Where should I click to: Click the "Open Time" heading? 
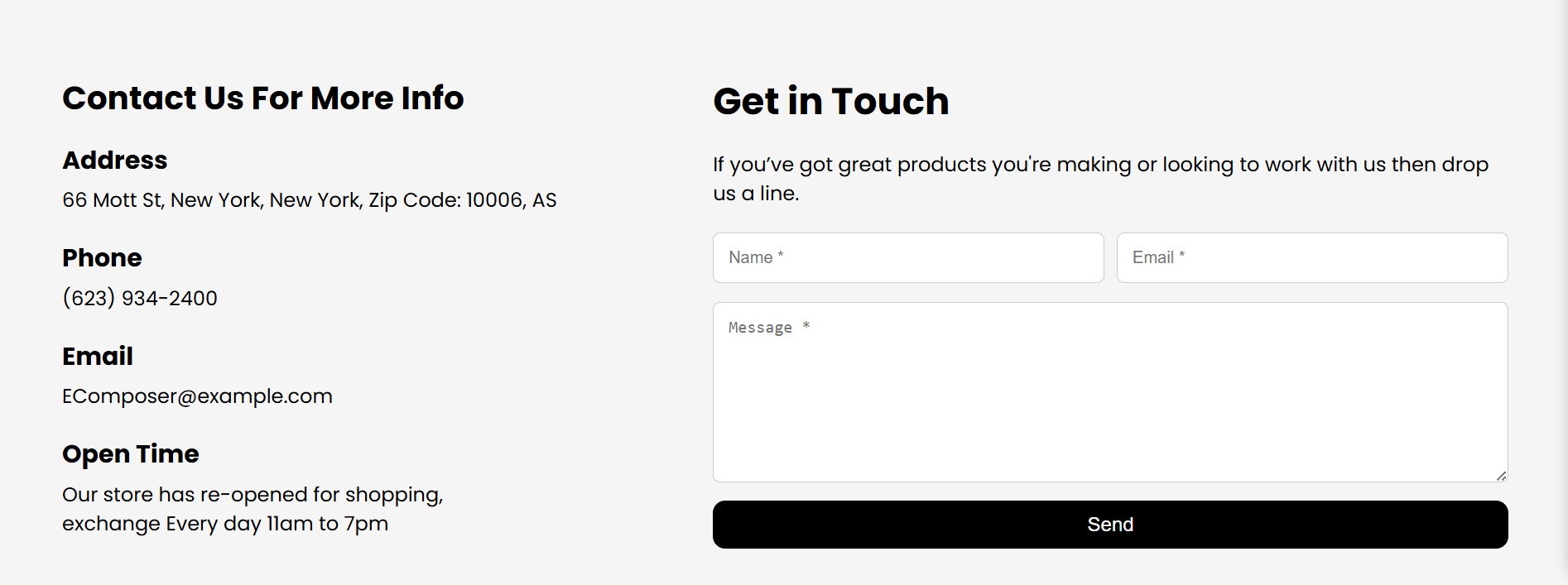(131, 454)
